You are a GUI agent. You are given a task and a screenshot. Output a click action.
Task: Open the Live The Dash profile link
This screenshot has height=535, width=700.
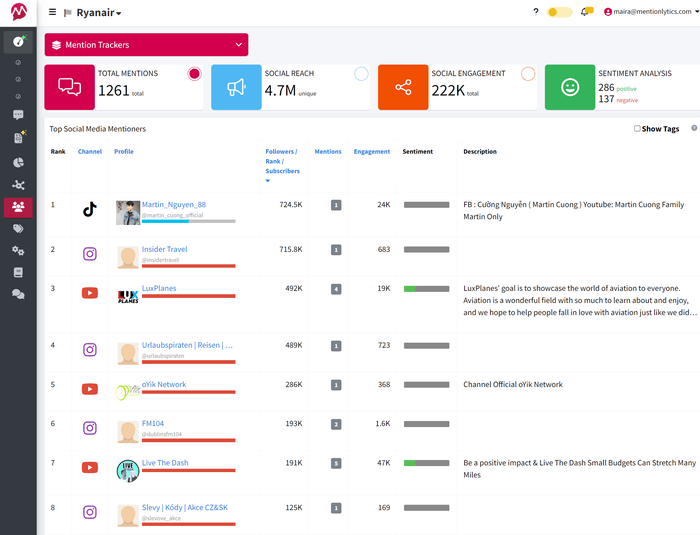pyautogui.click(x=165, y=463)
